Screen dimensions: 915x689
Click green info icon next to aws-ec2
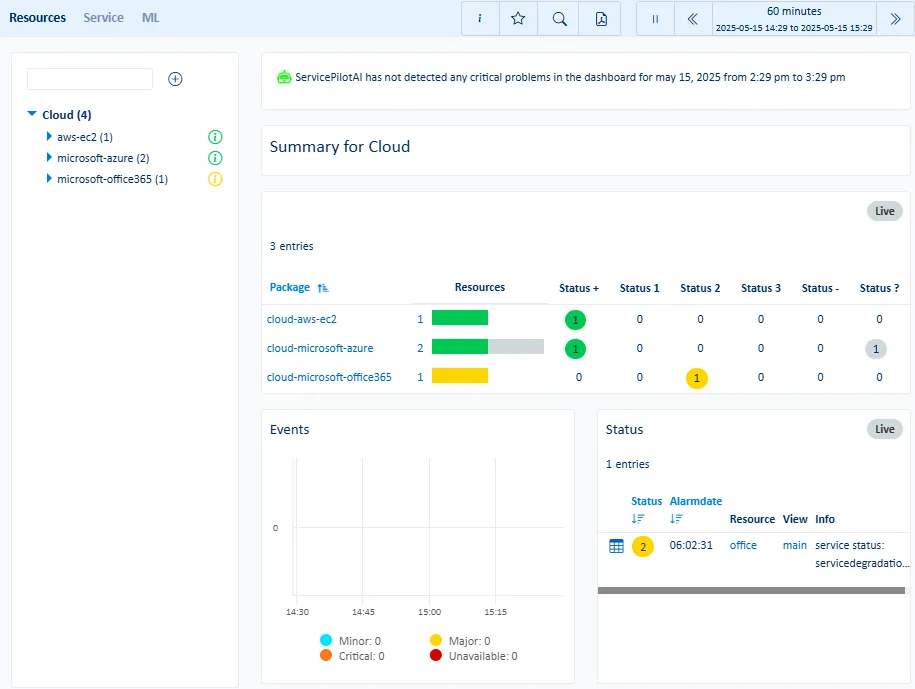[x=214, y=137]
